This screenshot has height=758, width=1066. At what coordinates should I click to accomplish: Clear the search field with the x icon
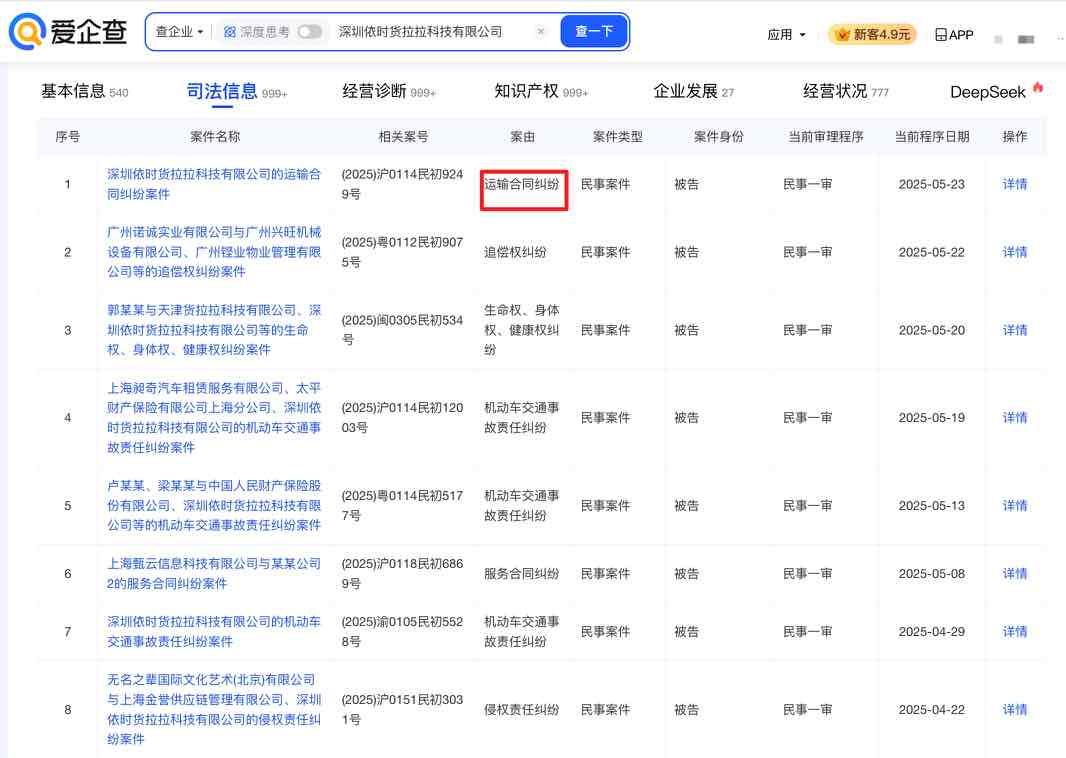pos(540,31)
